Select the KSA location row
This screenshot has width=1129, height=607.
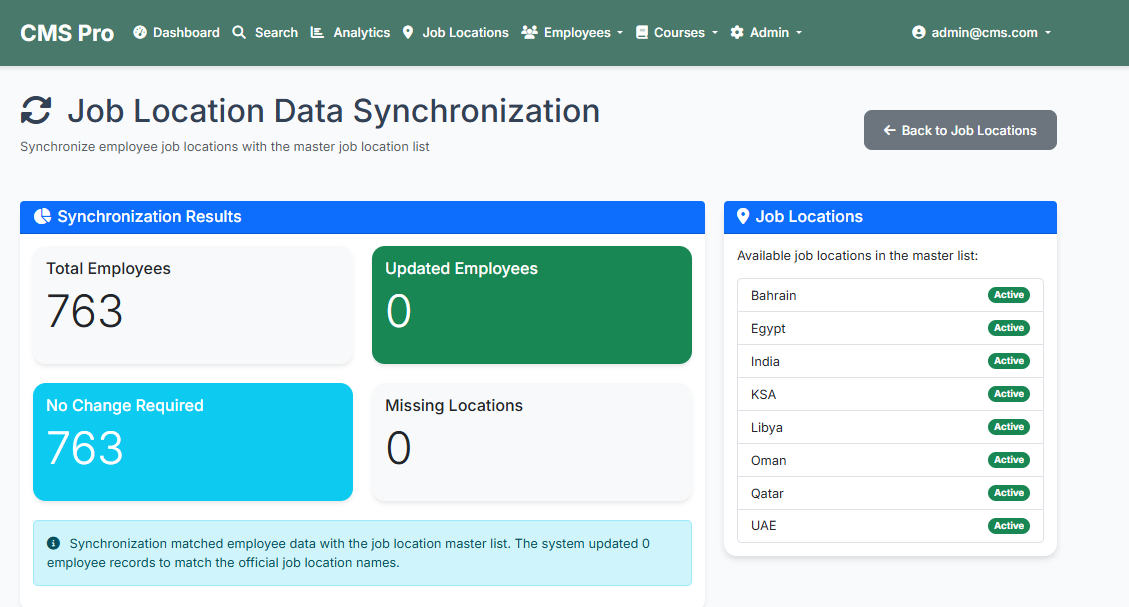(x=890, y=395)
